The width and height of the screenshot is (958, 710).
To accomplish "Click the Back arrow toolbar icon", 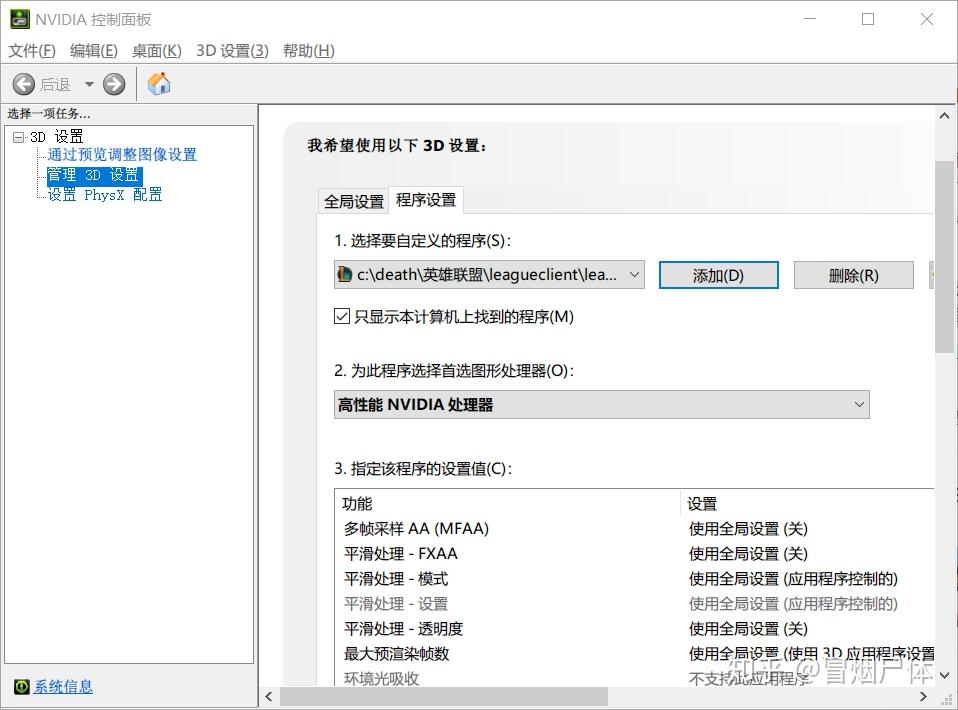I will point(24,84).
